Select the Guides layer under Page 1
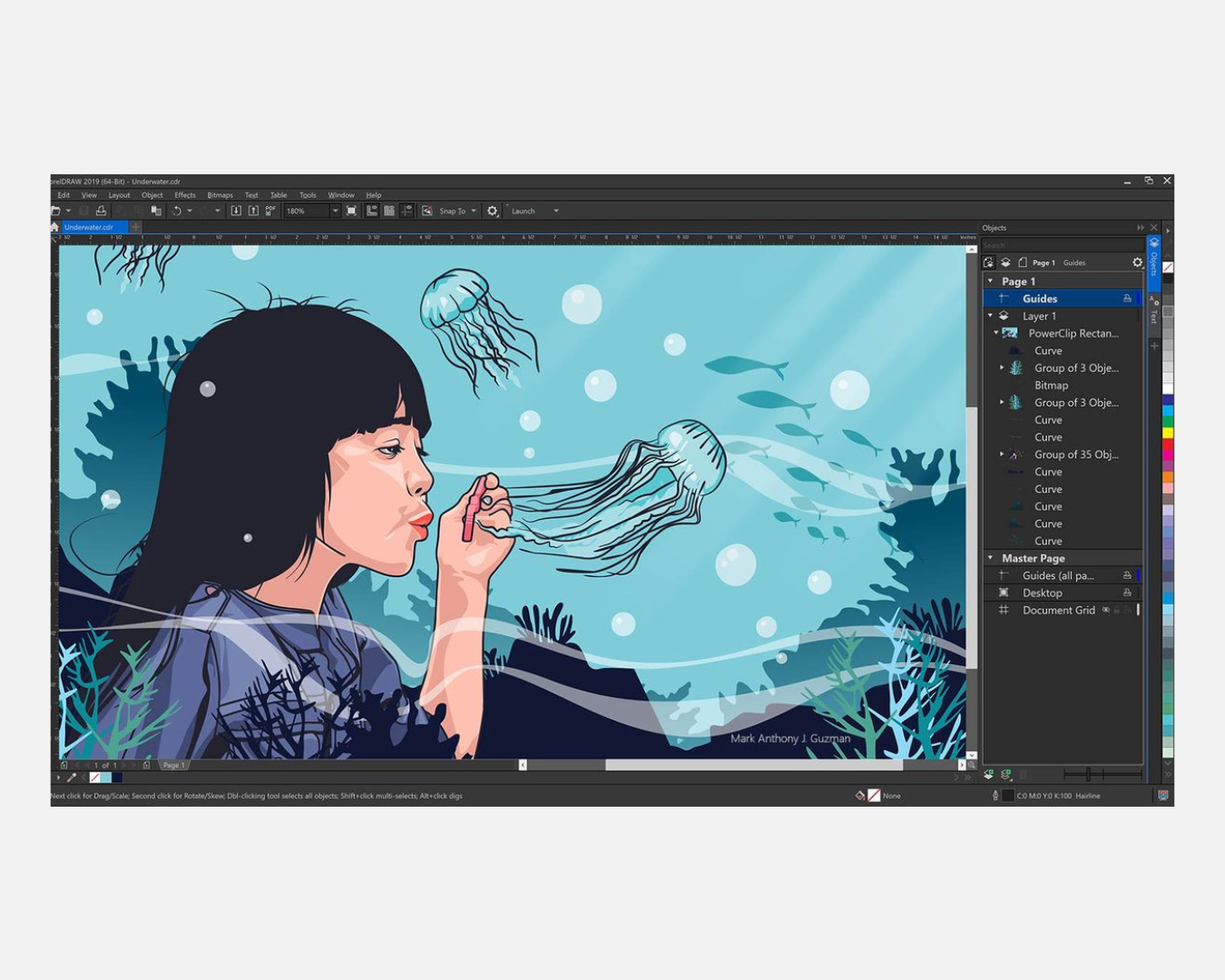Viewport: 1225px width, 980px height. (1063, 299)
